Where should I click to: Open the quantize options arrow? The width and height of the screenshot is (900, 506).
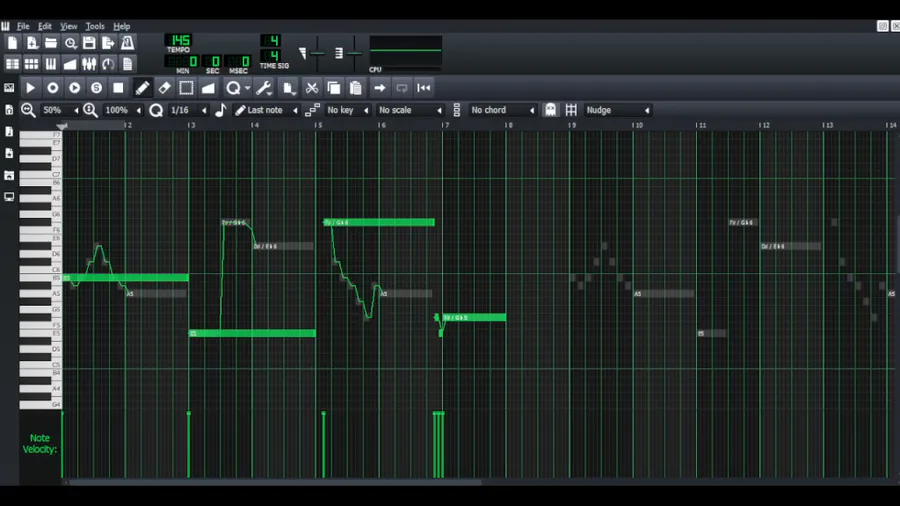247,88
